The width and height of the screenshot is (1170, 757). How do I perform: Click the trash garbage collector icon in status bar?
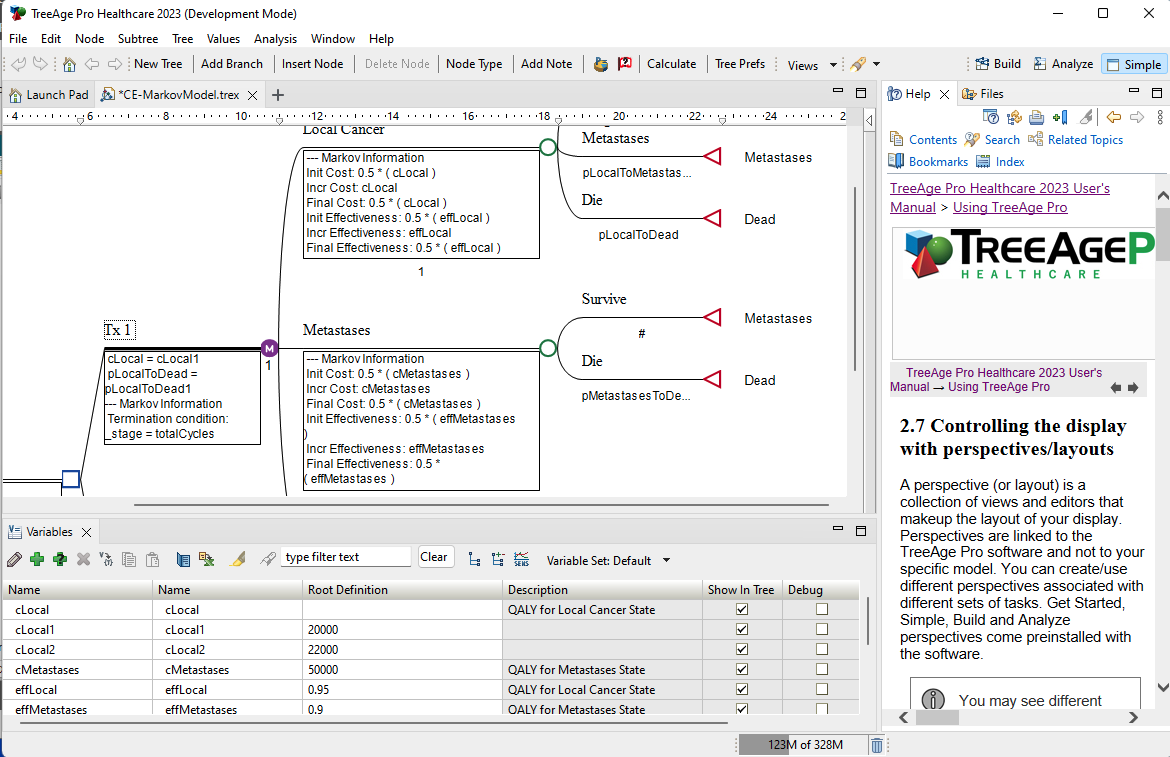click(878, 745)
